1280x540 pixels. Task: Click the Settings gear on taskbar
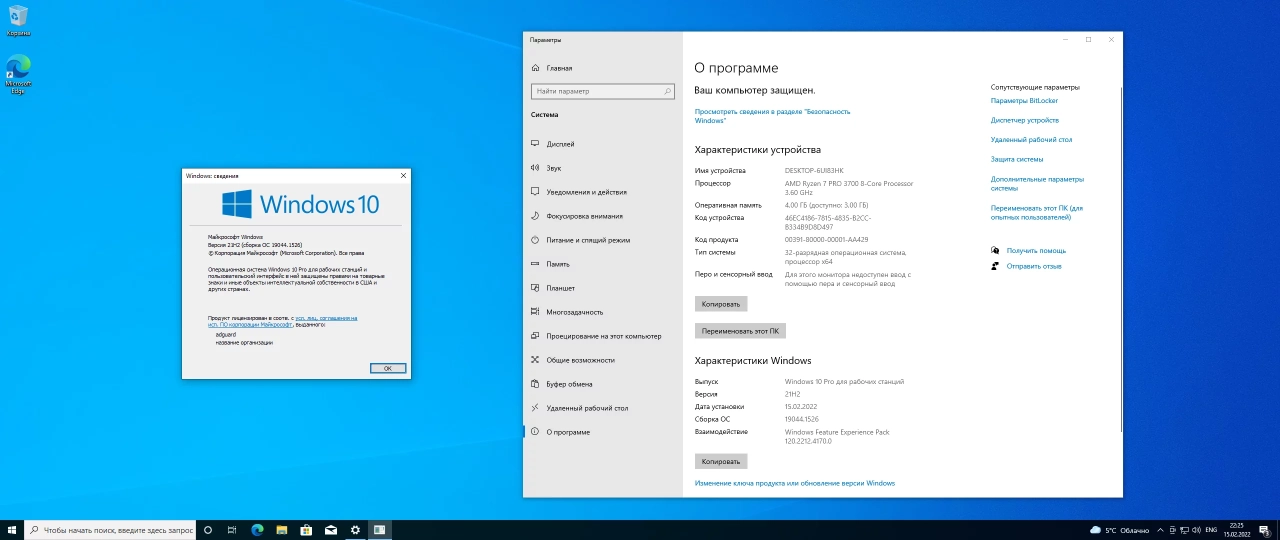(x=355, y=530)
